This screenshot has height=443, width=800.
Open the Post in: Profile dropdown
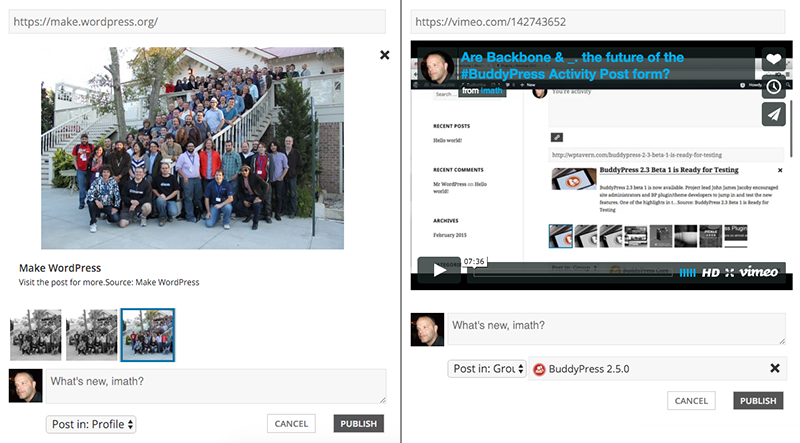click(x=91, y=424)
